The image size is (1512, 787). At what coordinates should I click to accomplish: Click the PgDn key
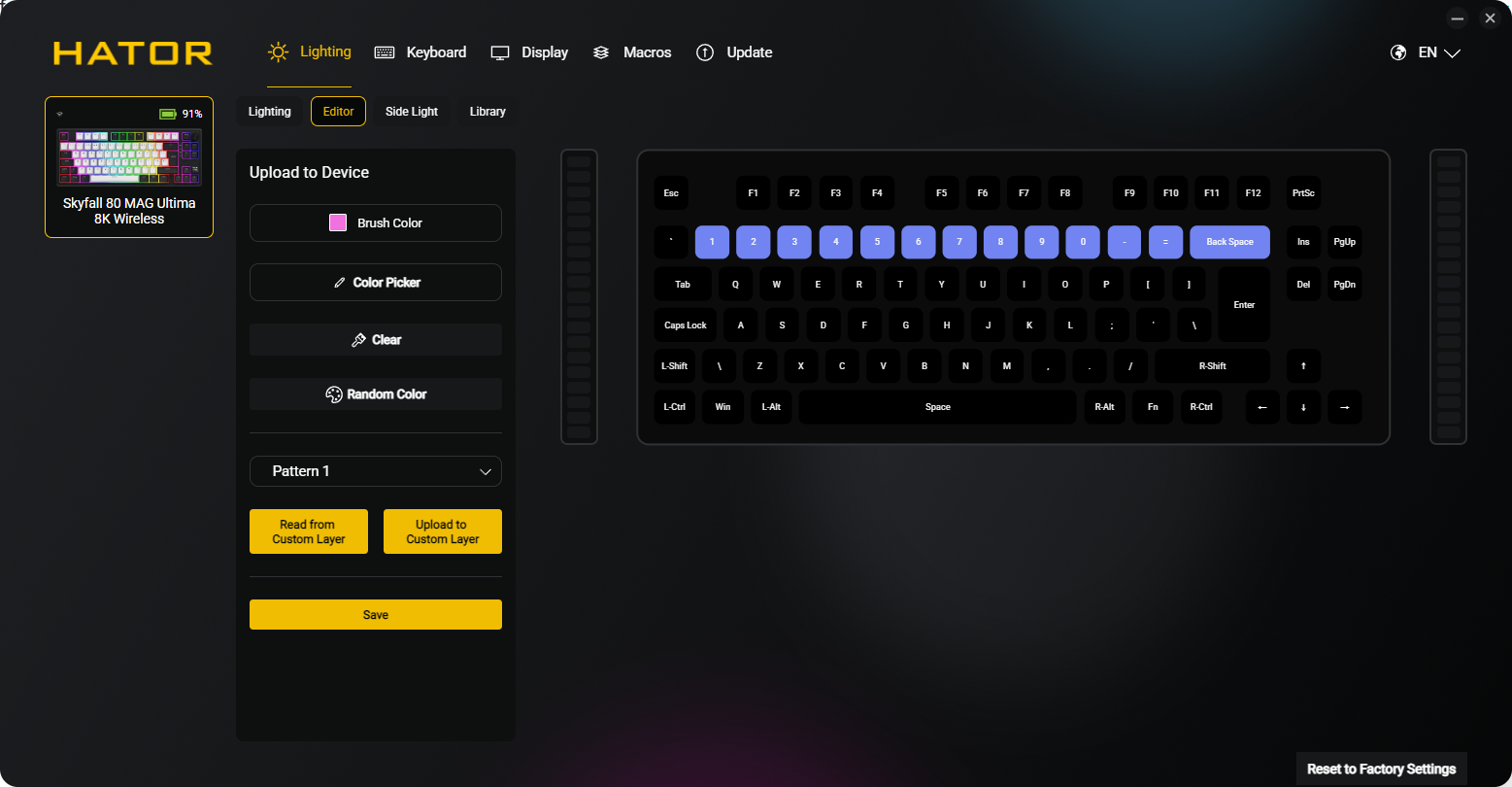pos(1345,285)
